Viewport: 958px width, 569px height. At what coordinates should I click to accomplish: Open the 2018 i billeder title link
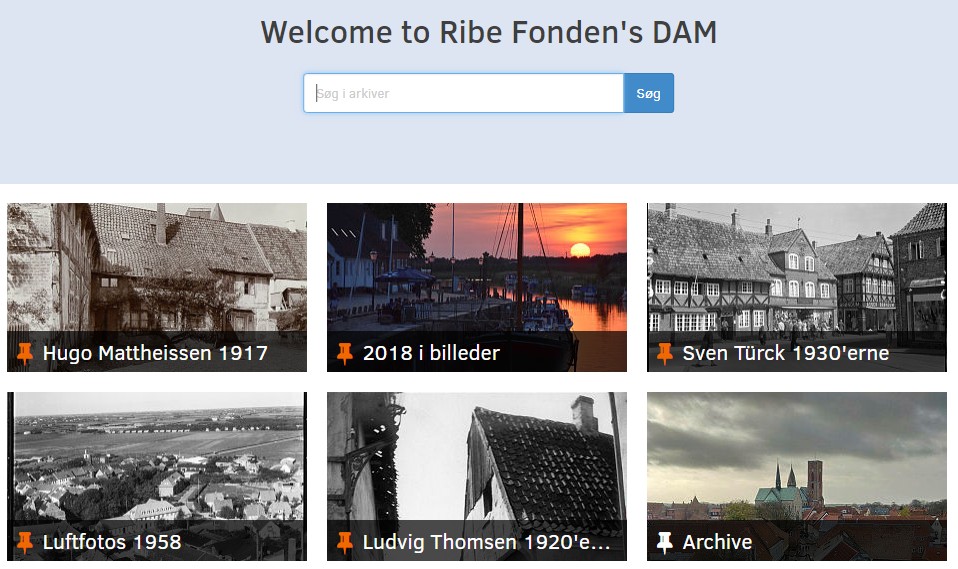pos(431,353)
